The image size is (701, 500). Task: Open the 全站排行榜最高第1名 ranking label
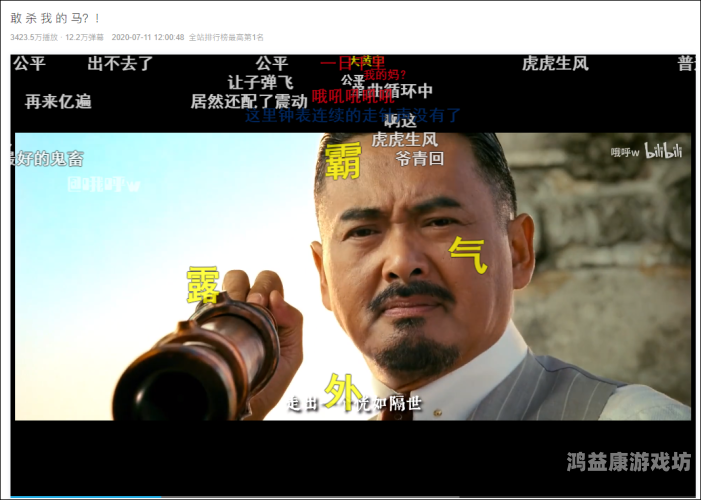tap(226, 38)
